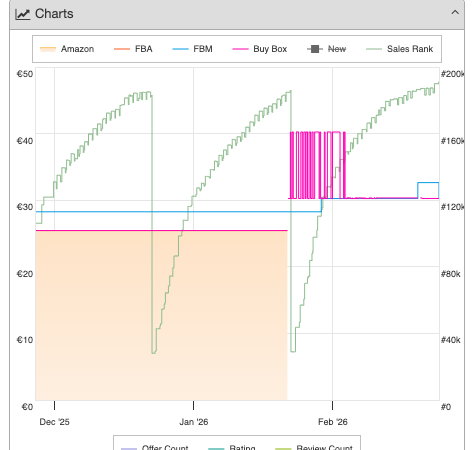Viewport: 474px width, 450px height.
Task: Click the Charts panel title text
Action: tap(54, 14)
